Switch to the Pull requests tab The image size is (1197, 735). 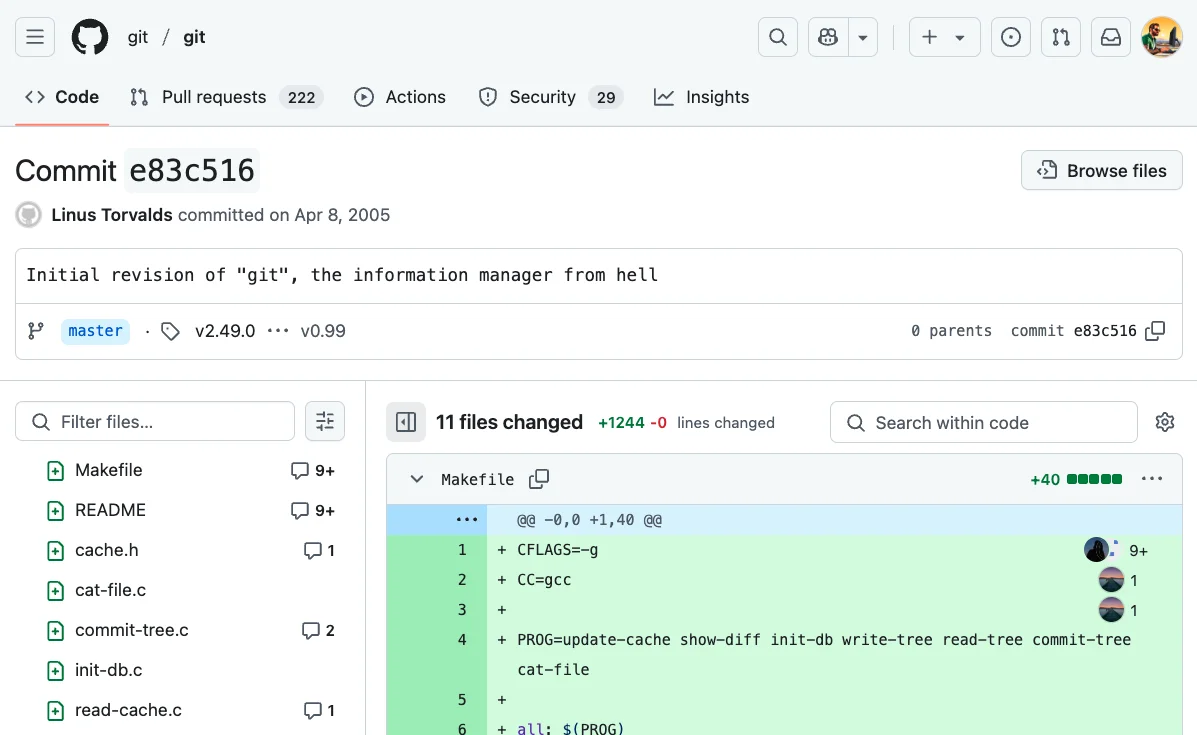coord(227,97)
